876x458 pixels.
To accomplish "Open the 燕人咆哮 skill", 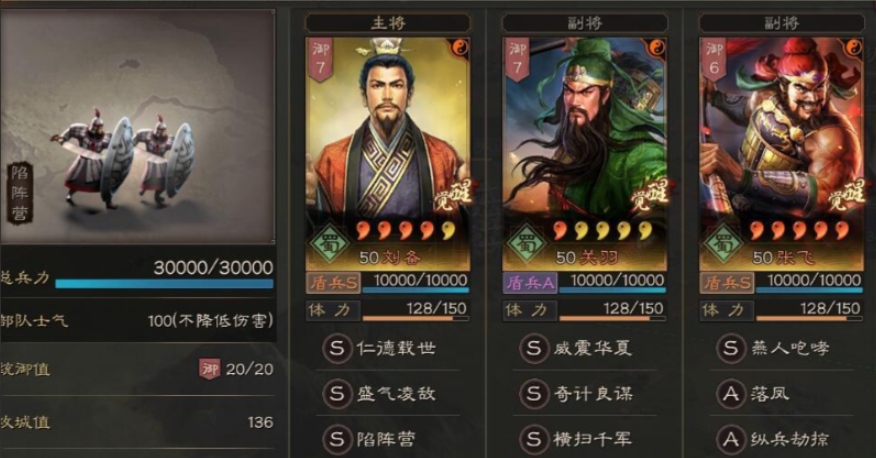I will pos(773,349).
